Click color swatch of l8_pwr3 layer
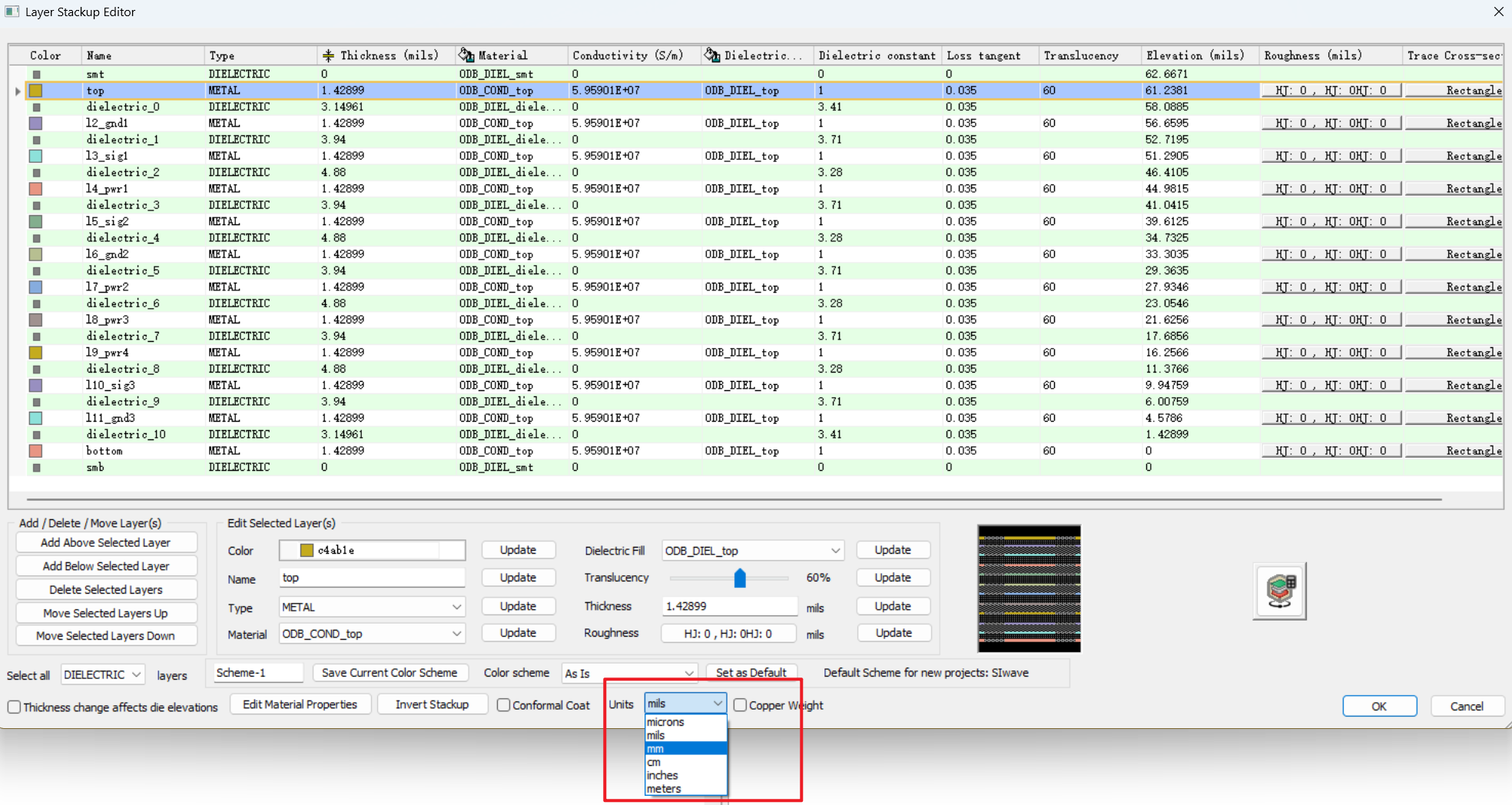Screen dimensions: 1512x805 (x=35, y=320)
